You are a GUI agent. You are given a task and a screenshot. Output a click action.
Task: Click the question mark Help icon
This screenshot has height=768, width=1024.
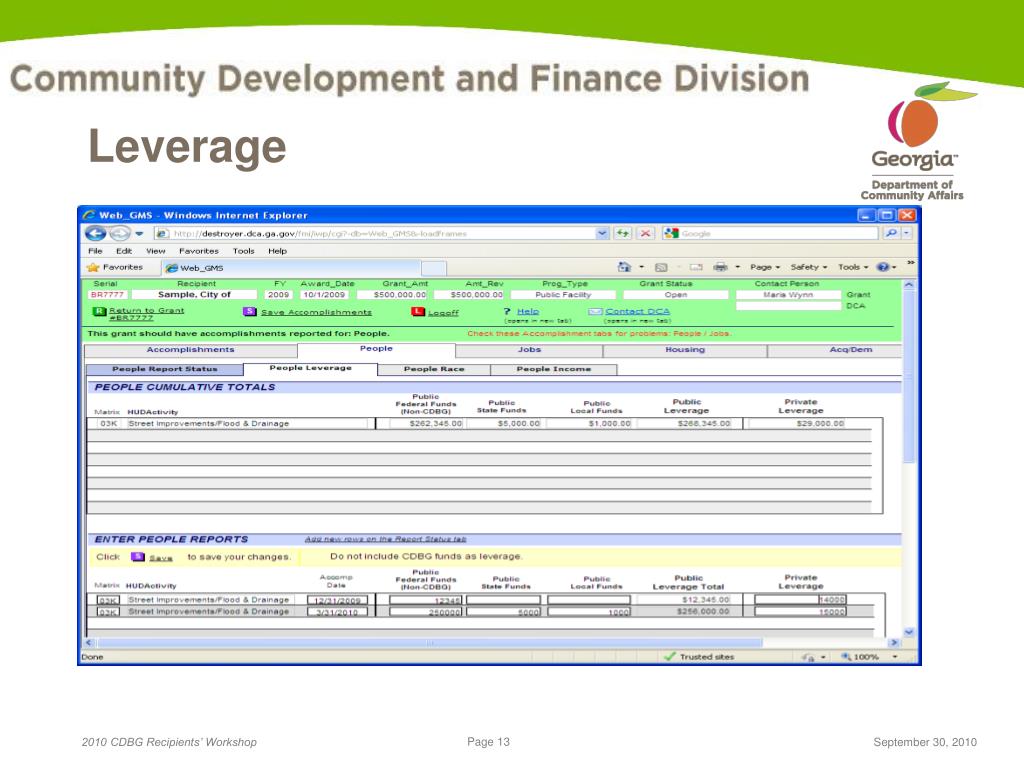coord(507,312)
